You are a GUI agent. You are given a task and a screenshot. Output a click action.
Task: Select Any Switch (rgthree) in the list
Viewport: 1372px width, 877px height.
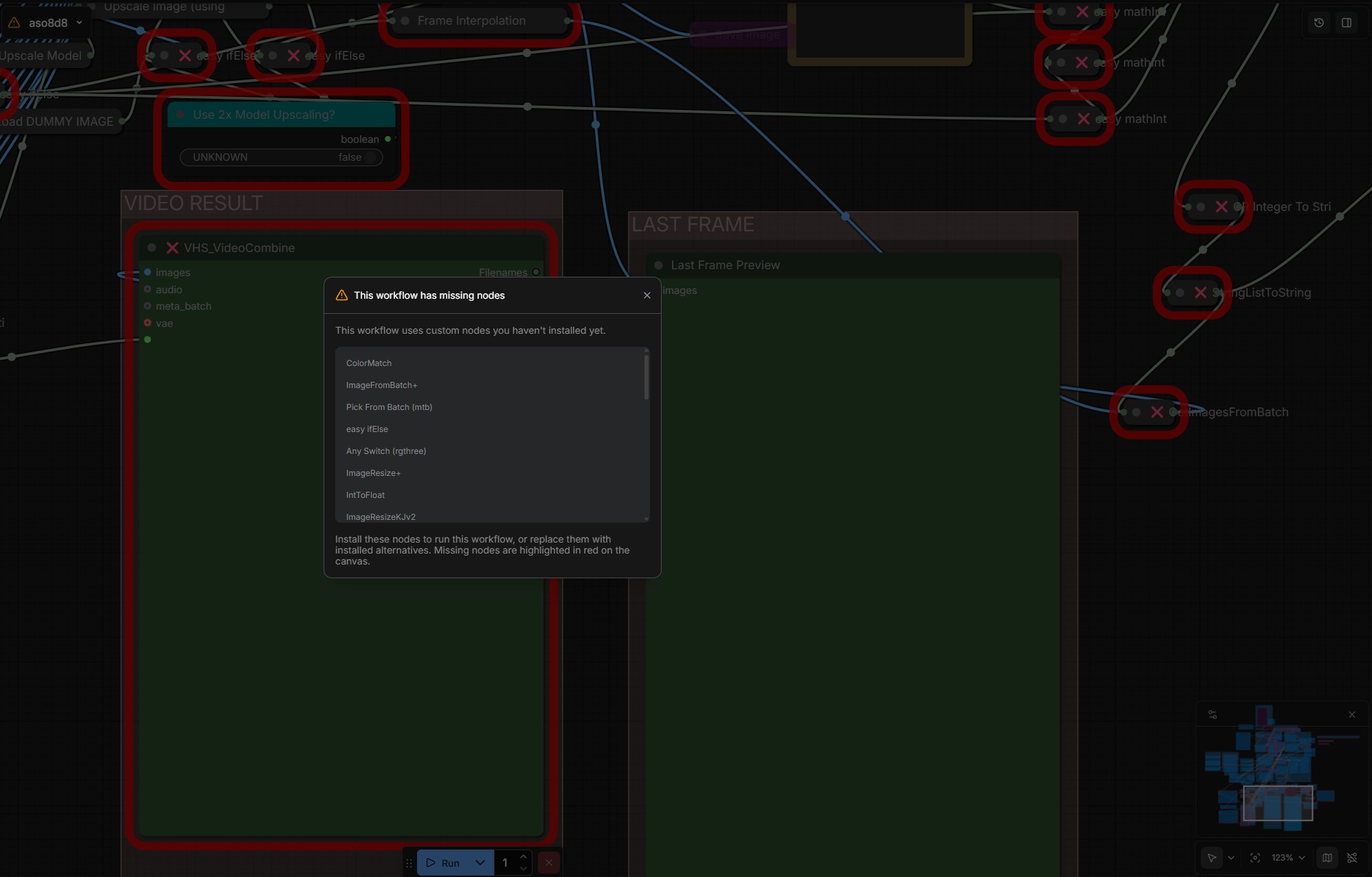[386, 451]
